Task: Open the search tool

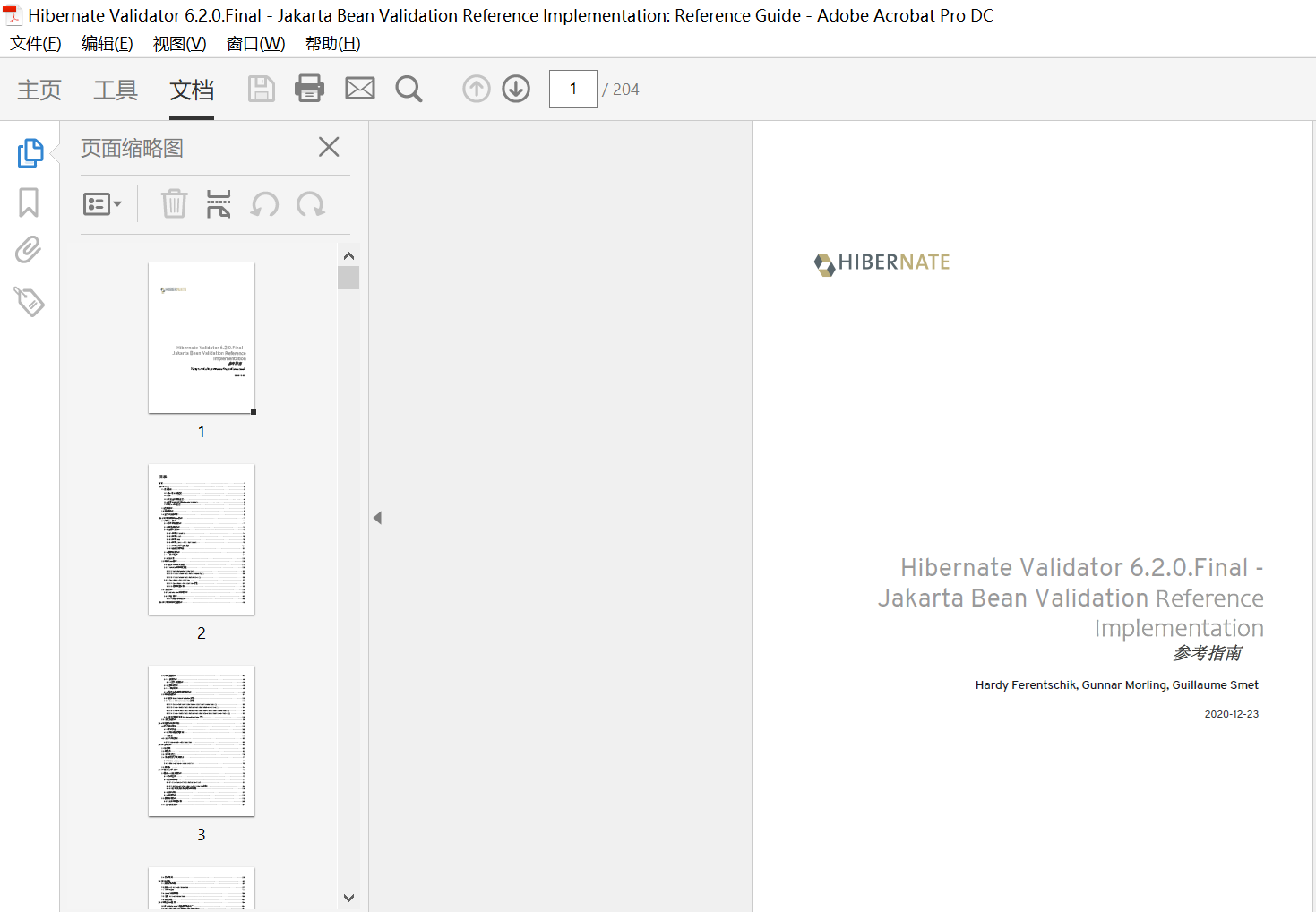Action: coord(409,89)
